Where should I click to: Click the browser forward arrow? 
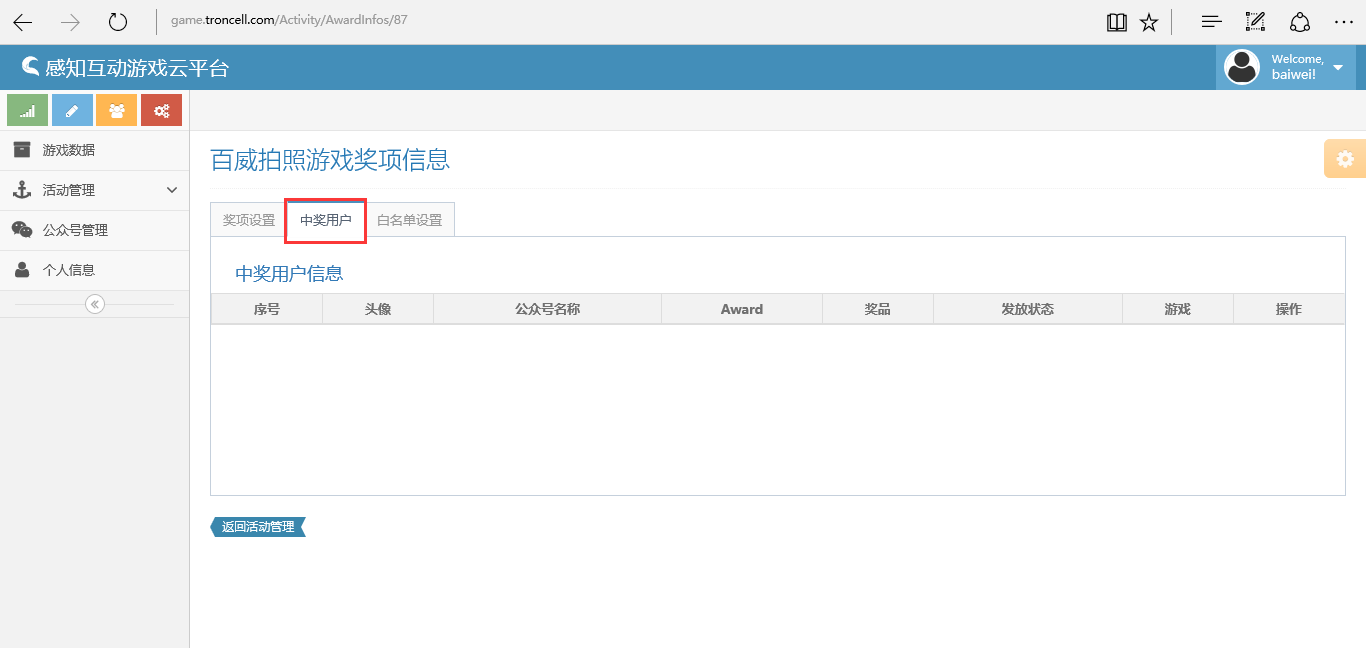tap(70, 22)
